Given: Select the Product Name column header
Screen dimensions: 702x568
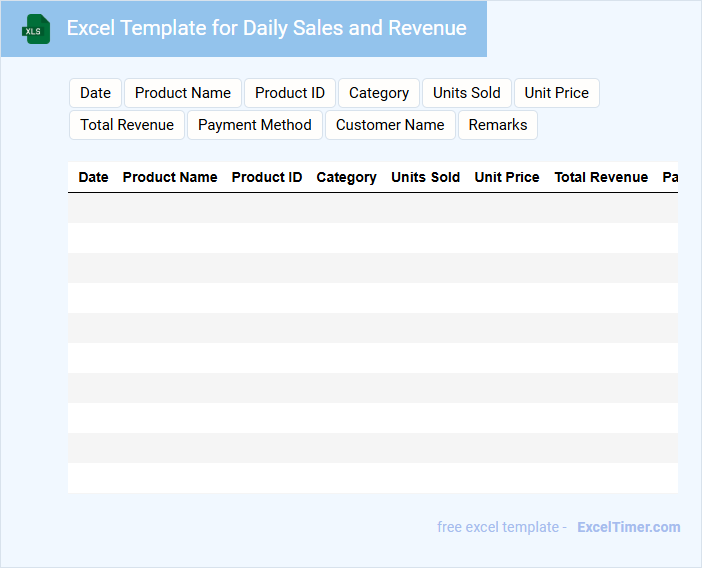Looking at the screenshot, I should [170, 177].
